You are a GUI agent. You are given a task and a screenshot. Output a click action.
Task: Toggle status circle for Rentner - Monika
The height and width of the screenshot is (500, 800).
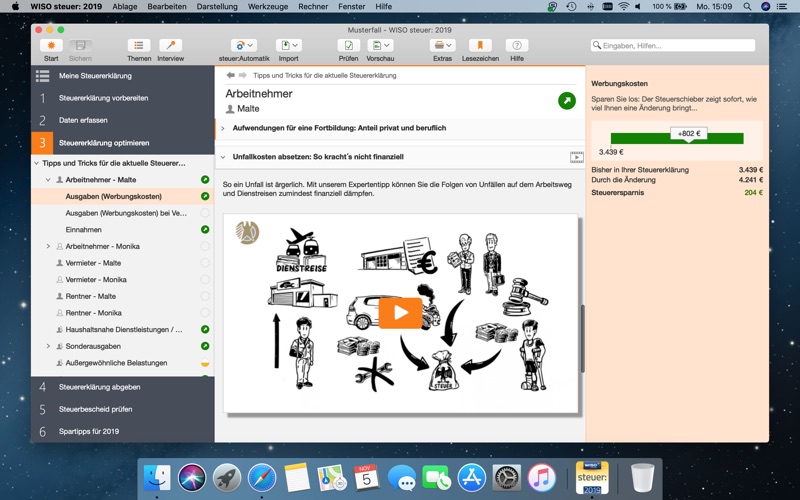[x=205, y=313]
